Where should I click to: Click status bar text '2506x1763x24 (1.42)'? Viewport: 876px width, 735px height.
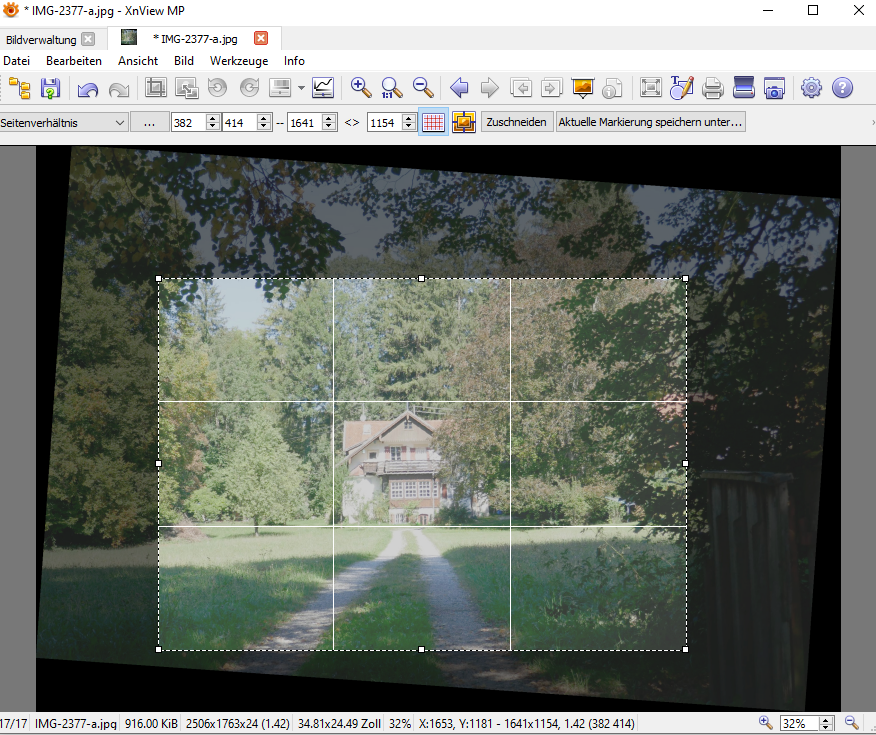click(237, 724)
